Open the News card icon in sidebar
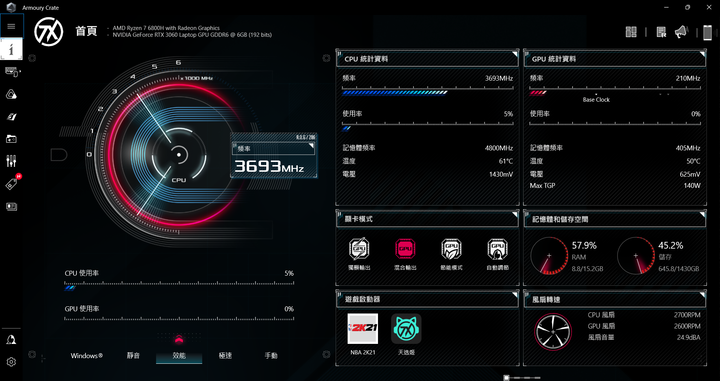 [x=11, y=207]
